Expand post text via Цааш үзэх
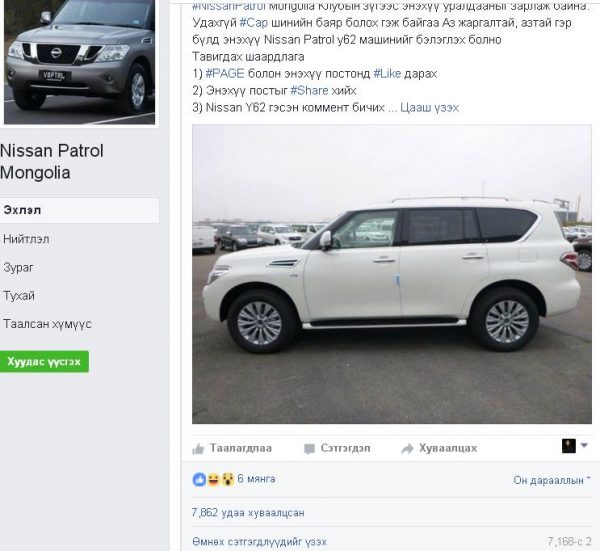This screenshot has height=551, width=600. click(429, 108)
